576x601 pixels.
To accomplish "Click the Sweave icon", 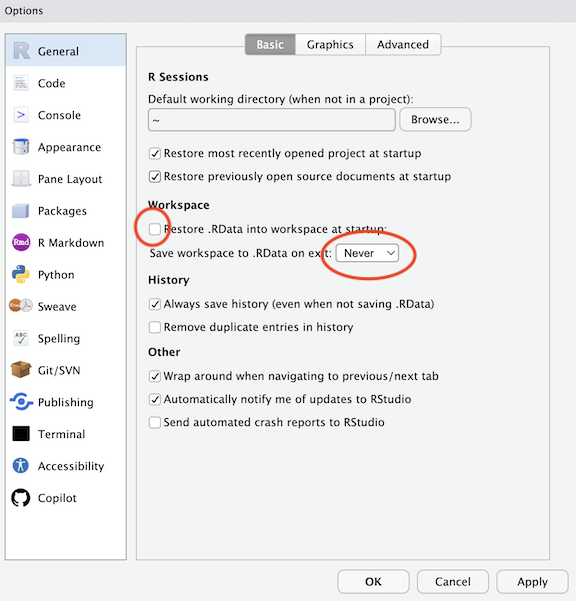I will [21, 305].
